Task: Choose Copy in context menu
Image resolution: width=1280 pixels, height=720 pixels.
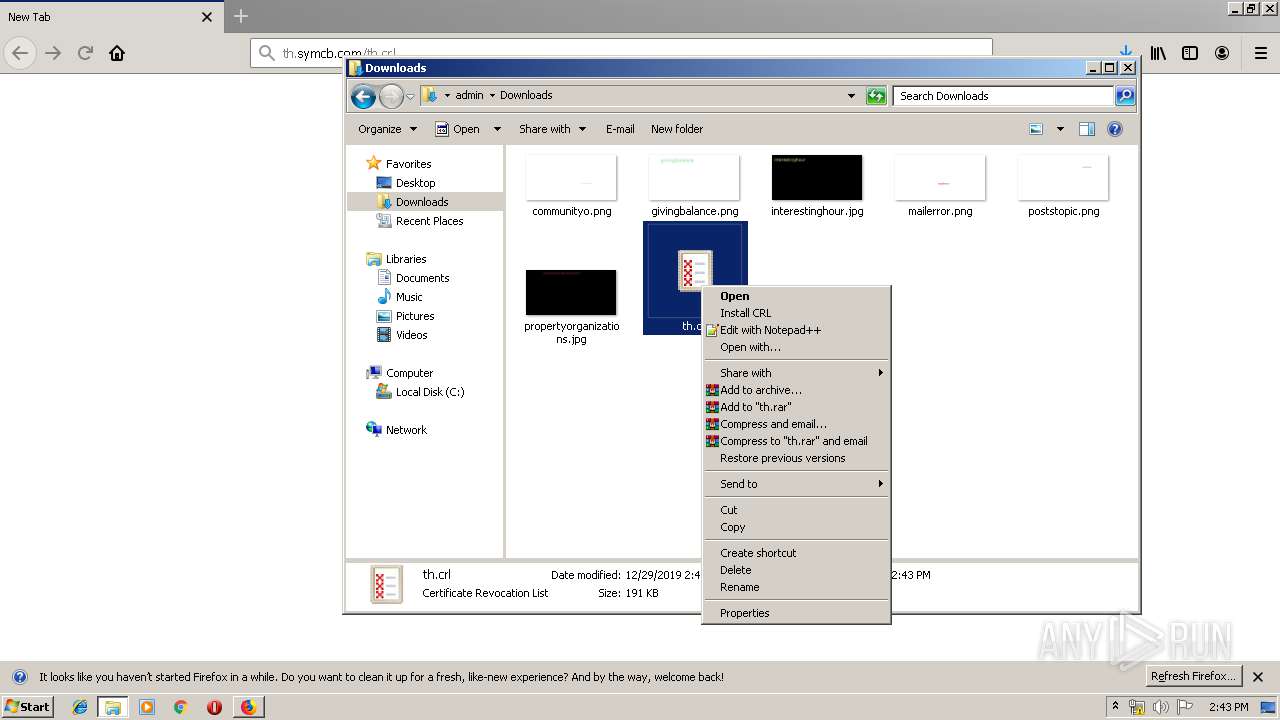Action: [796, 527]
